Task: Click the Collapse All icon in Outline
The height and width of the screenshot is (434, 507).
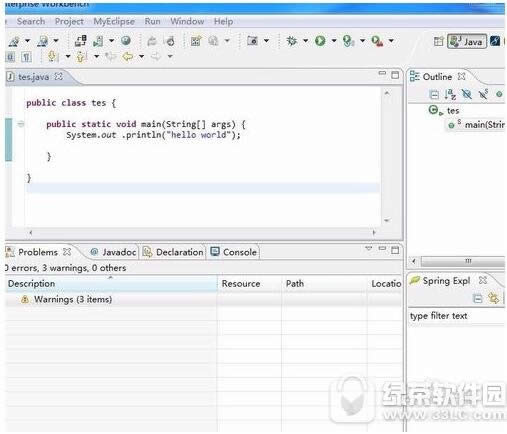Action: [x=434, y=95]
